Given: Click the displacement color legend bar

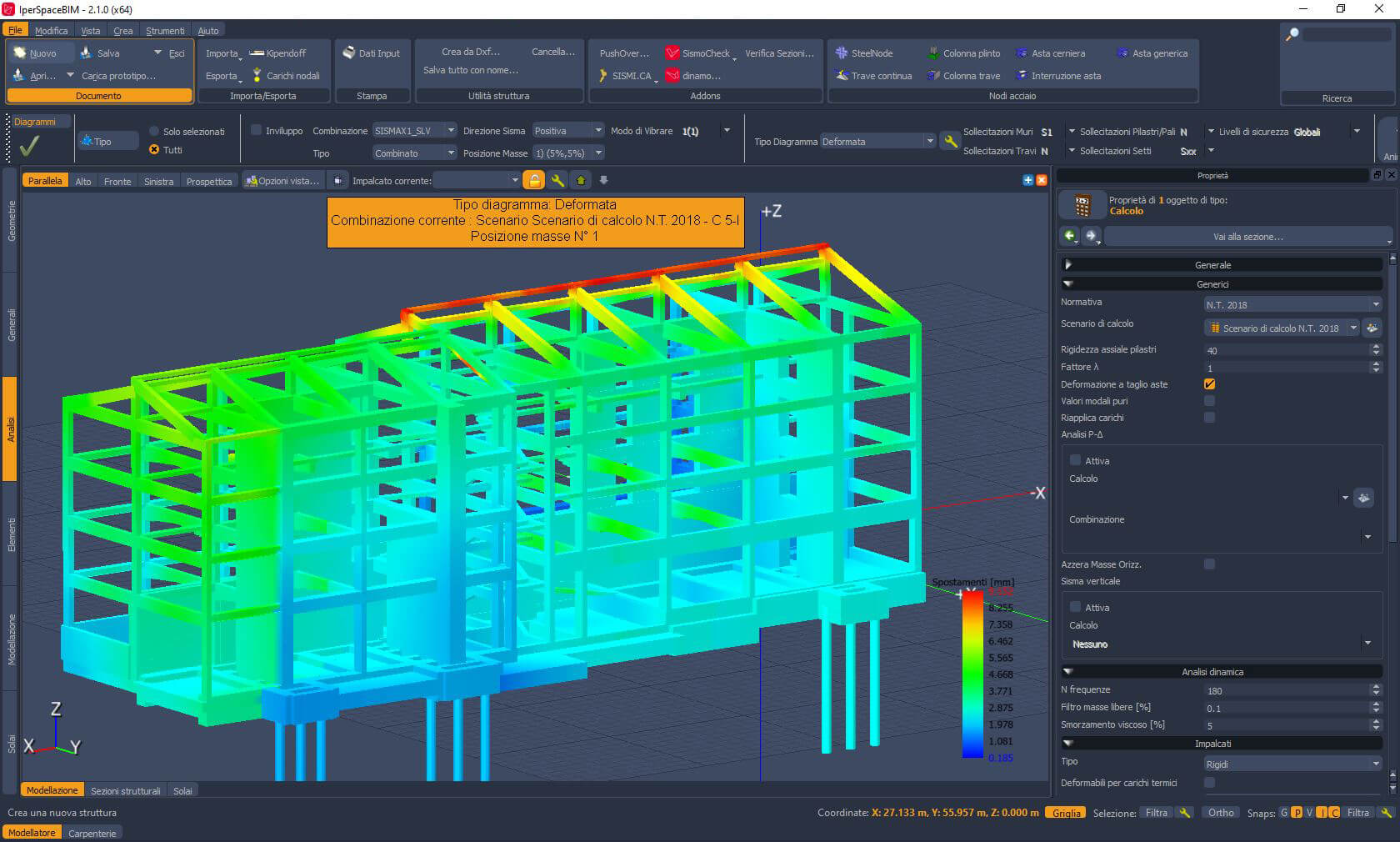Looking at the screenshot, I should coord(972,674).
